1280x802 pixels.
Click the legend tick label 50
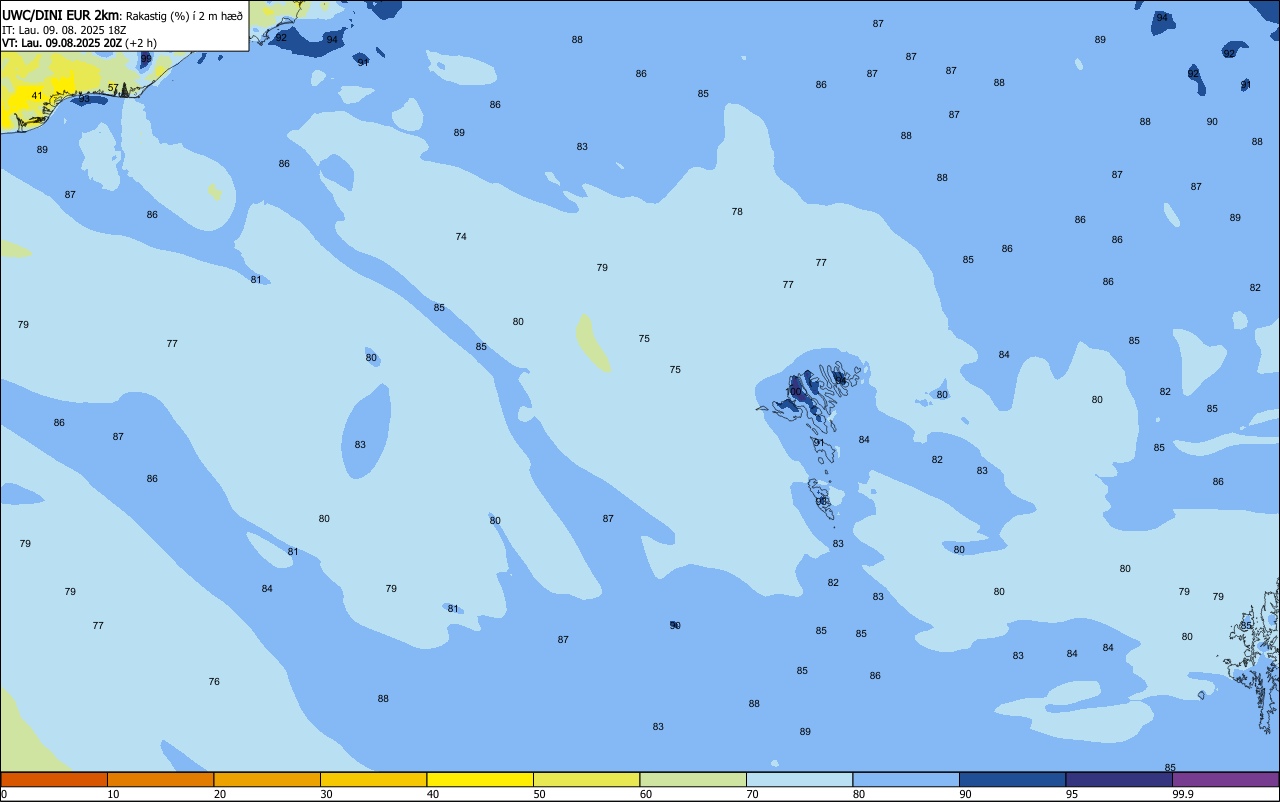(x=539, y=794)
